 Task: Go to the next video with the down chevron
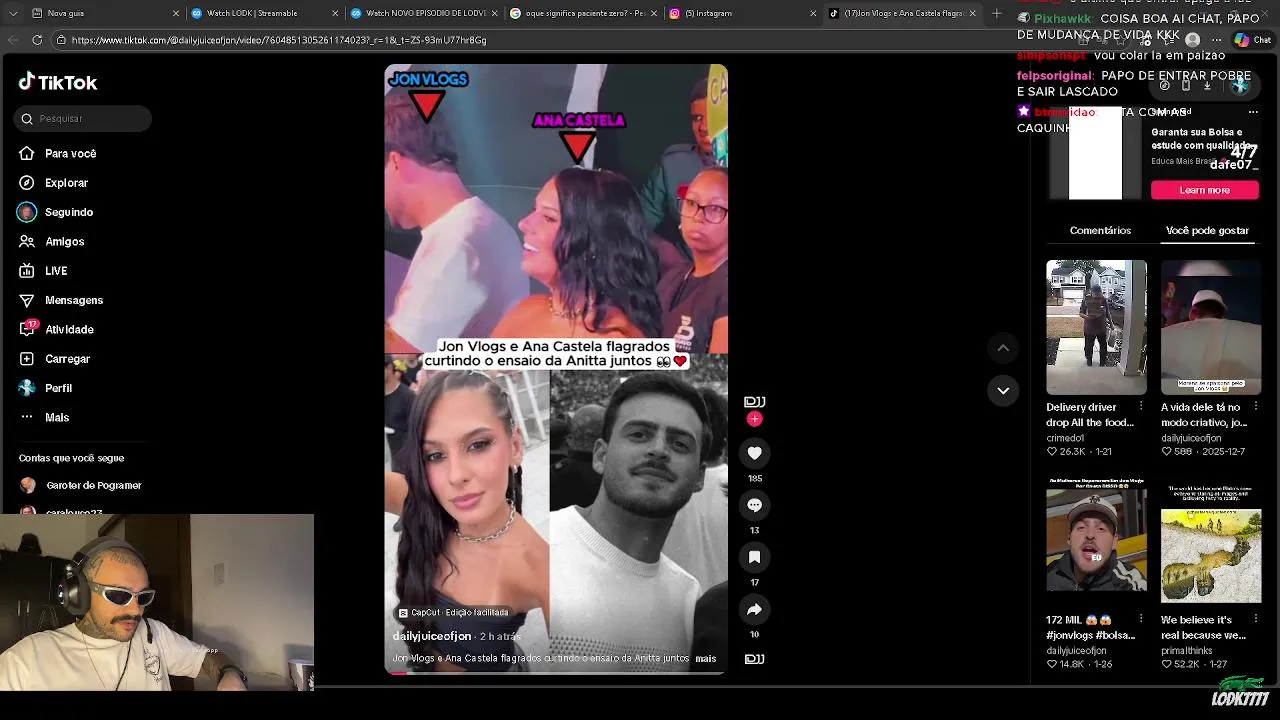(1003, 390)
